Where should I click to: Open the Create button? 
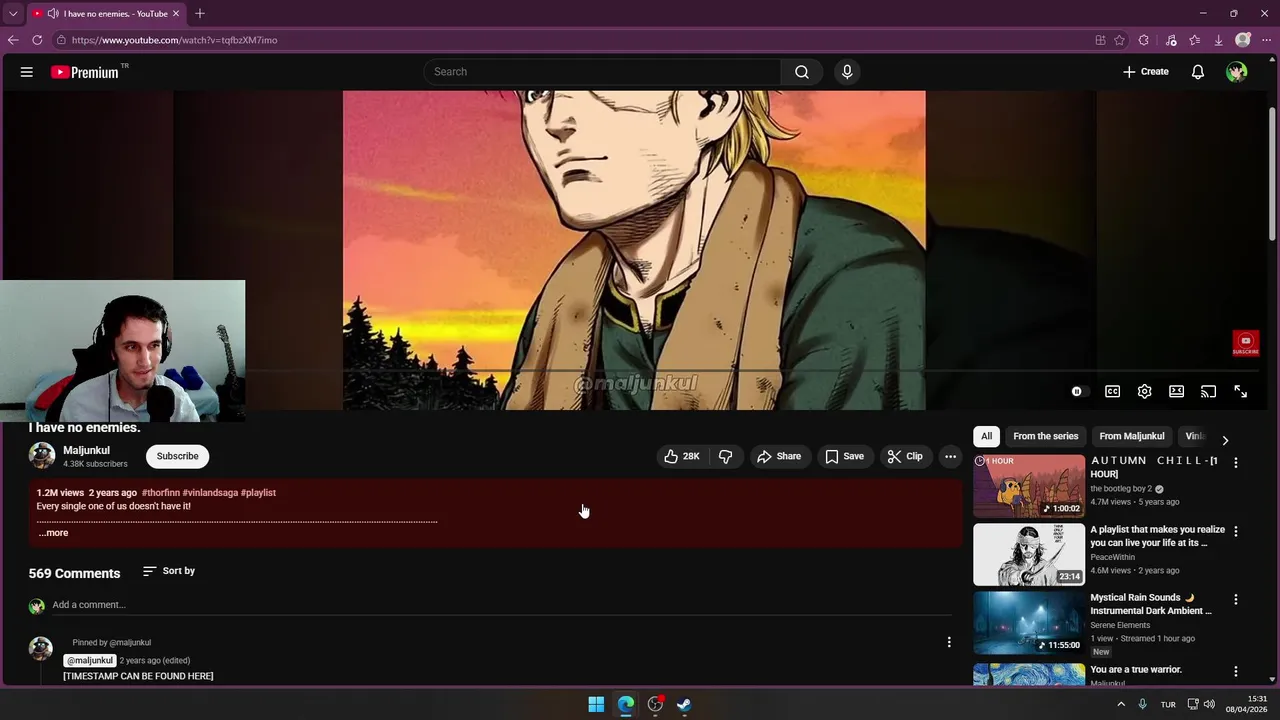point(1145,72)
